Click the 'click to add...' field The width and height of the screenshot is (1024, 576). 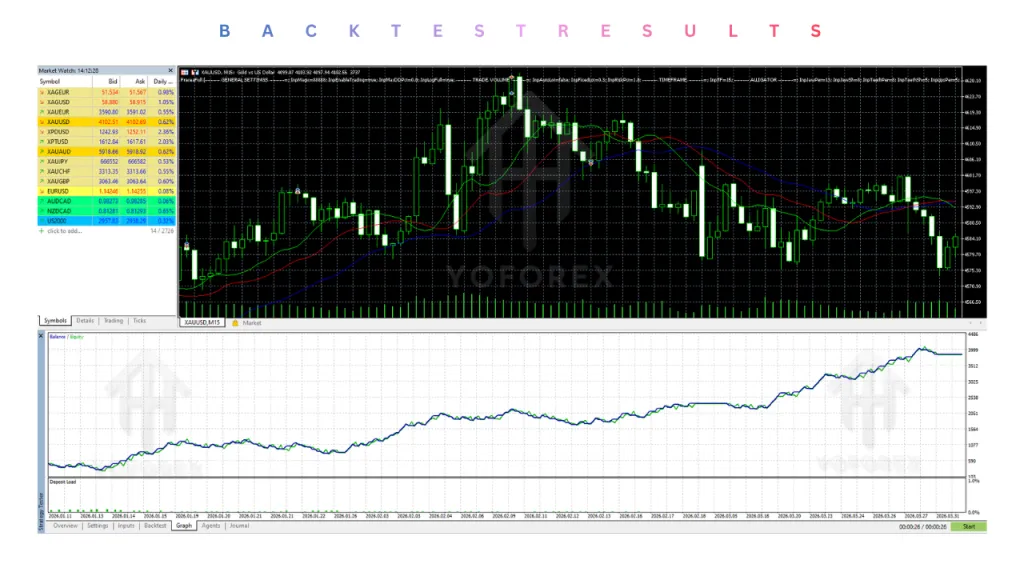[65, 231]
